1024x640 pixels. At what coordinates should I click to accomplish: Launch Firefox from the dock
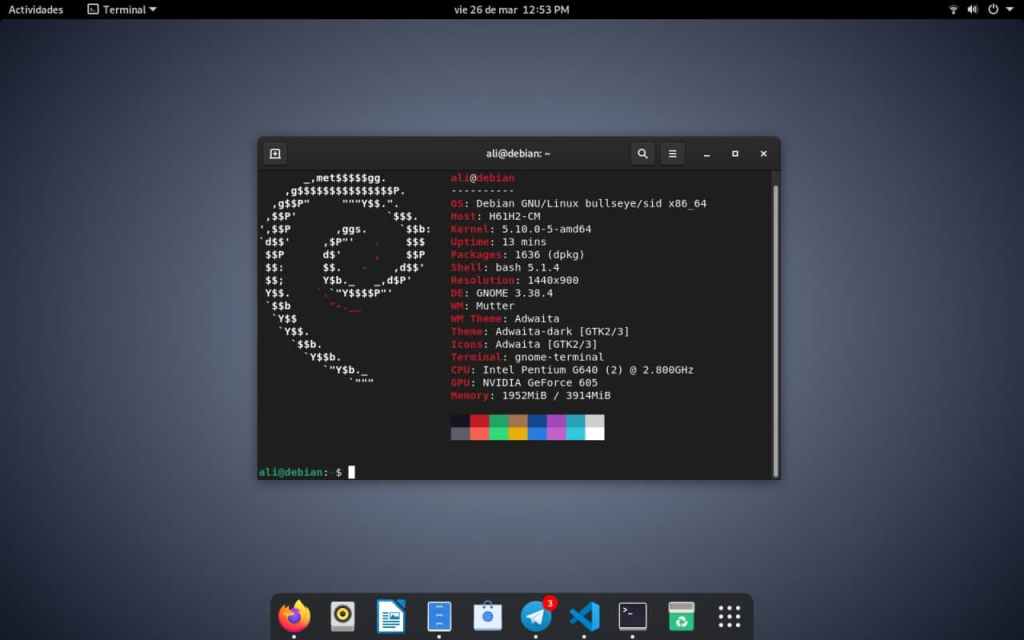click(x=294, y=615)
